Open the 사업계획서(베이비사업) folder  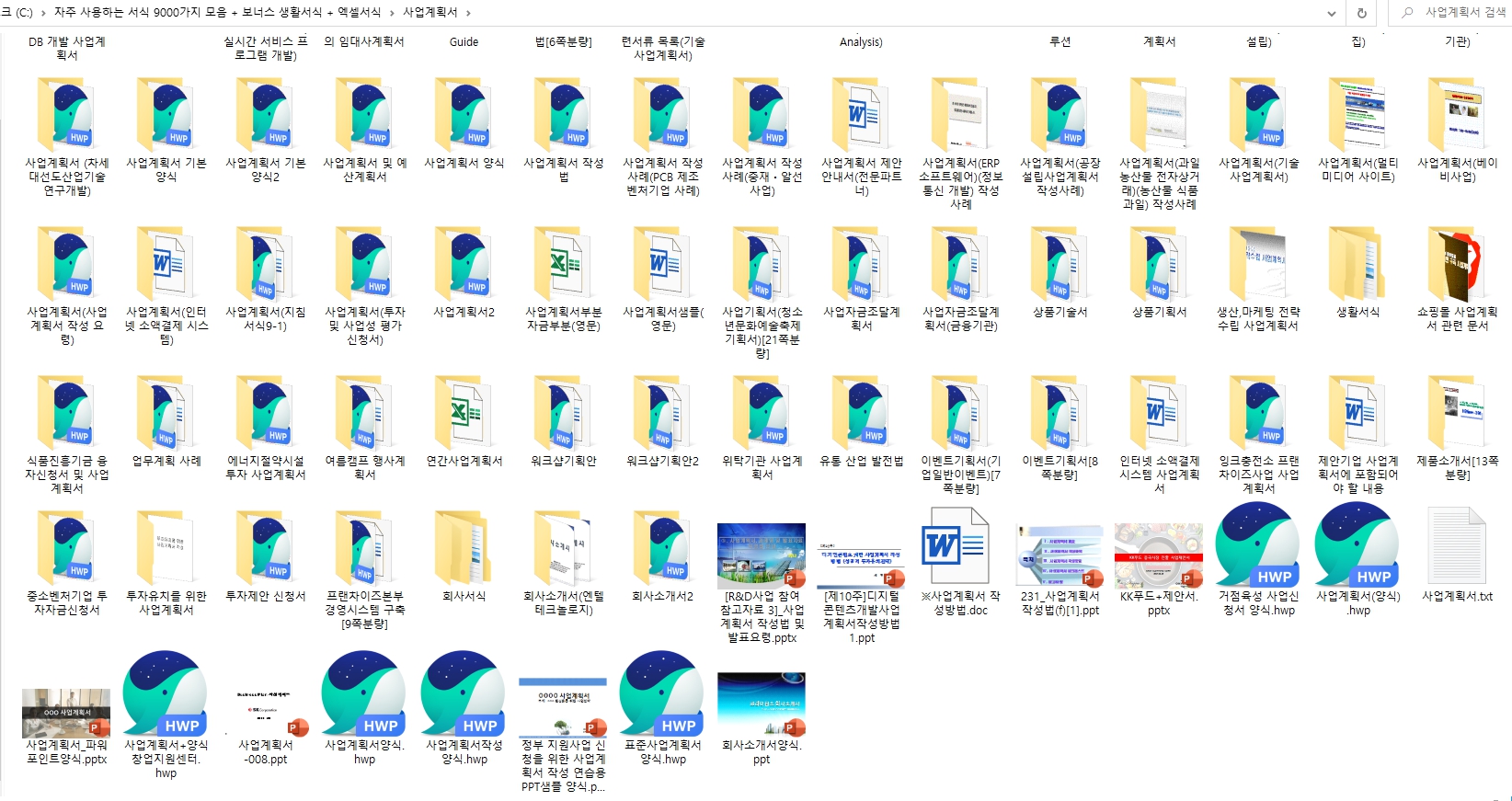coord(1457,115)
